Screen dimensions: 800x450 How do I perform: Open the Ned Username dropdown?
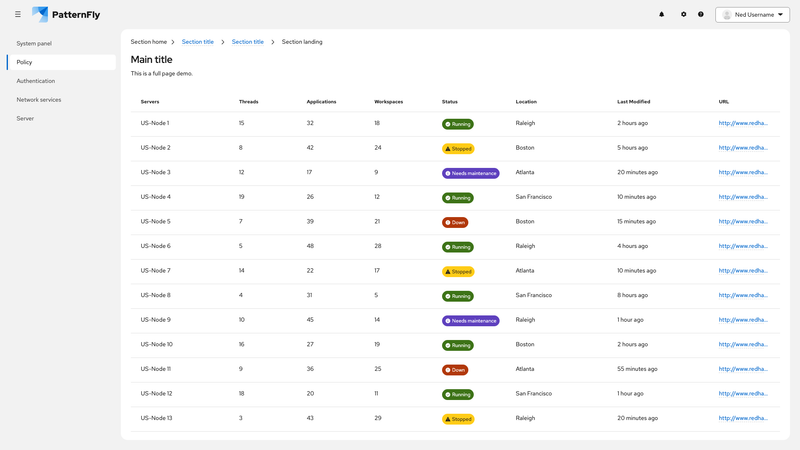click(753, 15)
